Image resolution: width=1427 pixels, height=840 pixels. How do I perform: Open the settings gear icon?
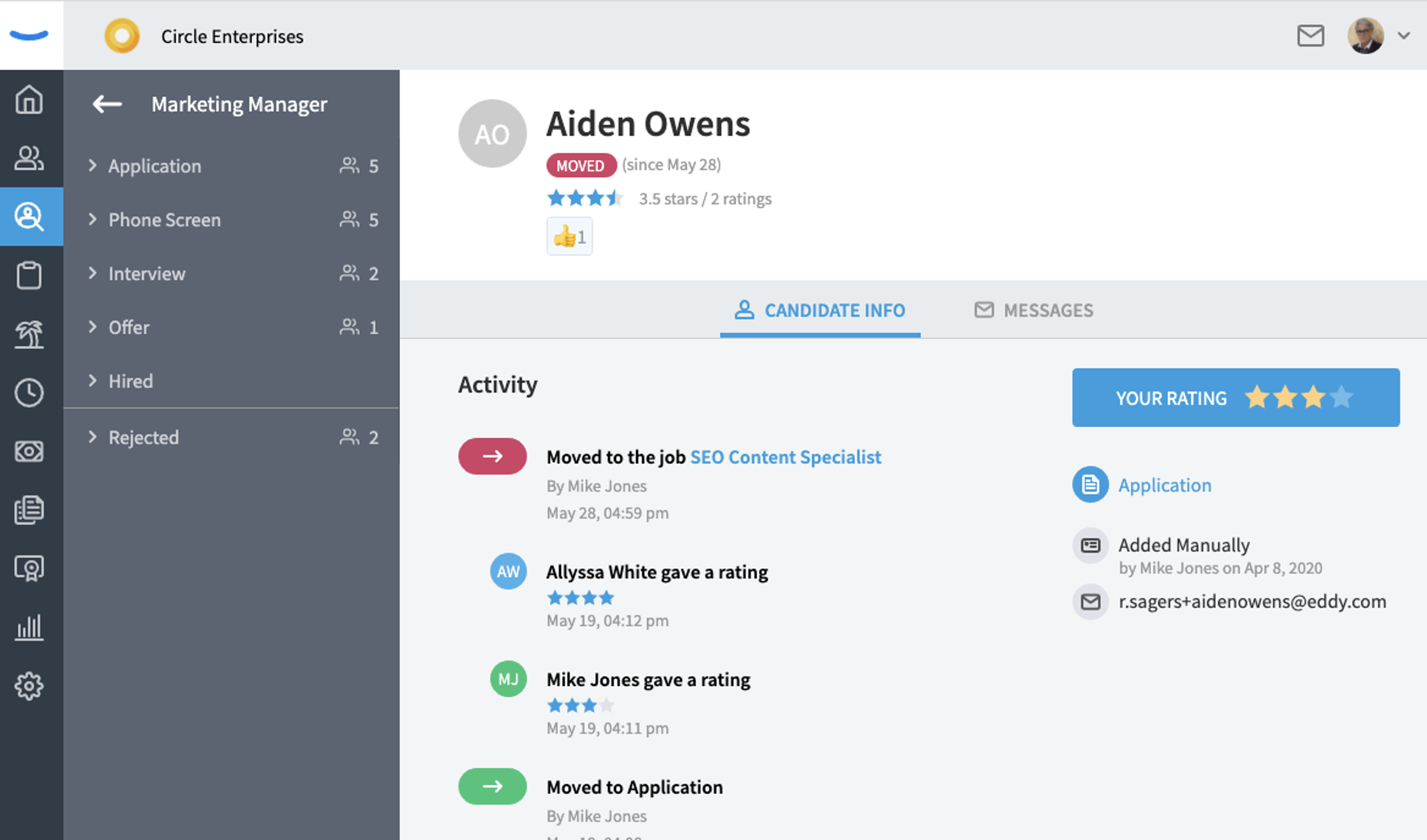pyautogui.click(x=29, y=686)
